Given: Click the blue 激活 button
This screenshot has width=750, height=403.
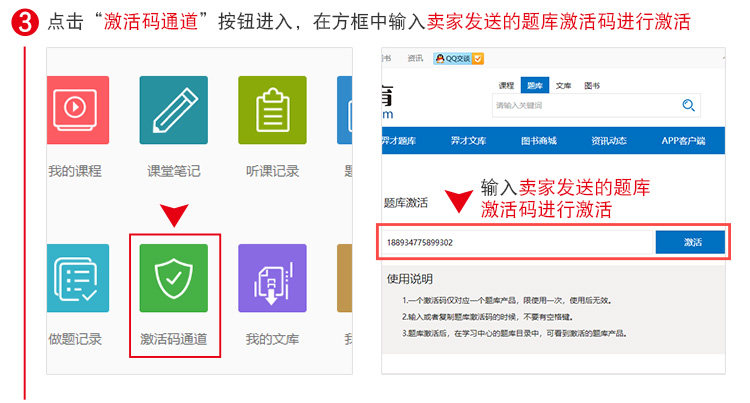Looking at the screenshot, I should (690, 242).
